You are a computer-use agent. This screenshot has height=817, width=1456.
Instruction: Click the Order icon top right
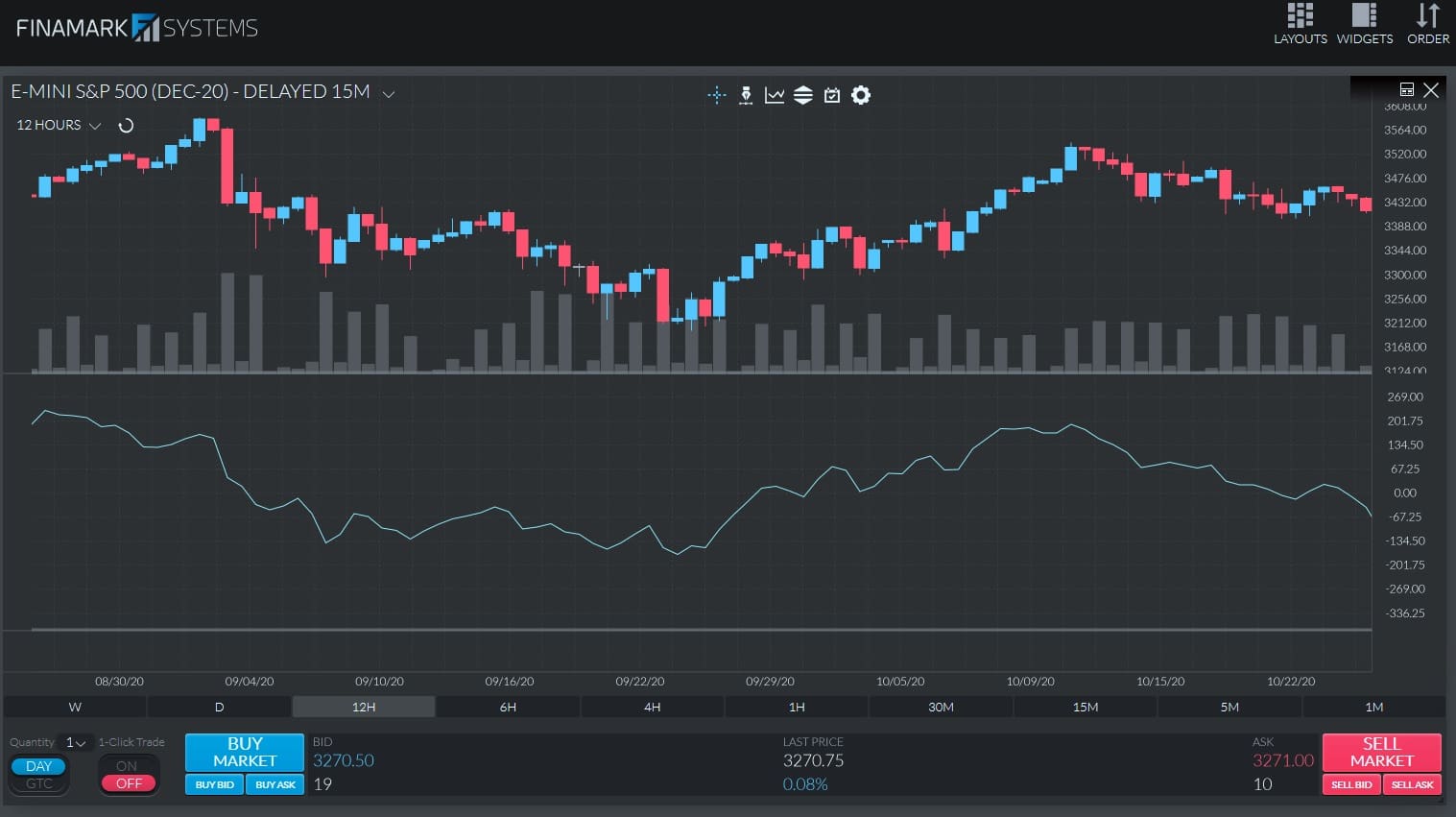click(1427, 24)
